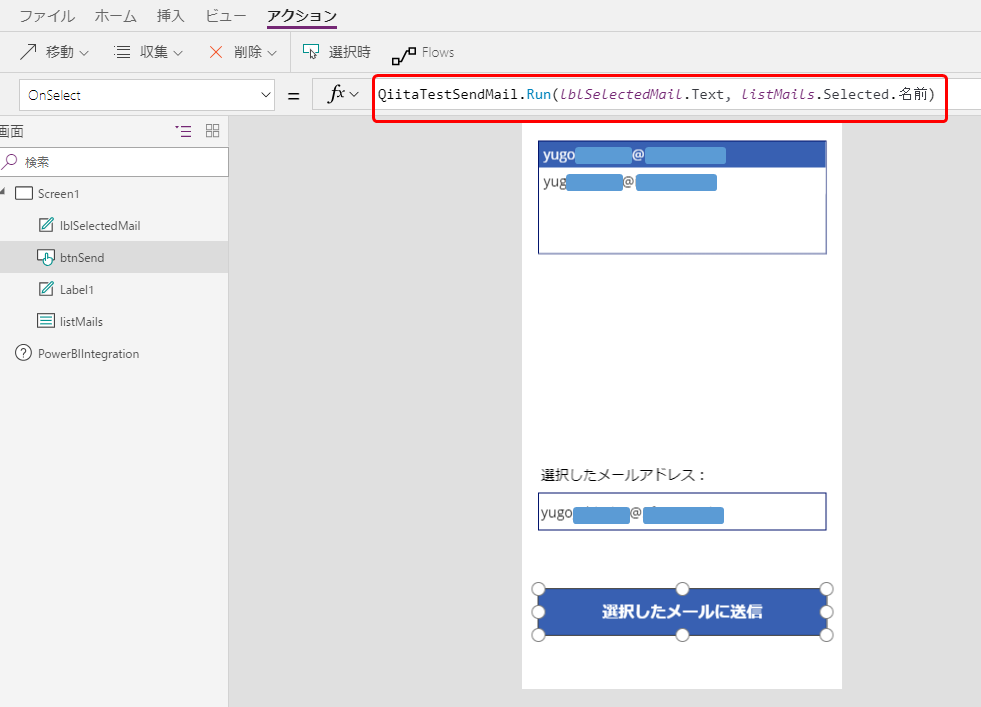Viewport: 981px width, 707px height.
Task: Click the label icon next to Label1
Action: 44,289
